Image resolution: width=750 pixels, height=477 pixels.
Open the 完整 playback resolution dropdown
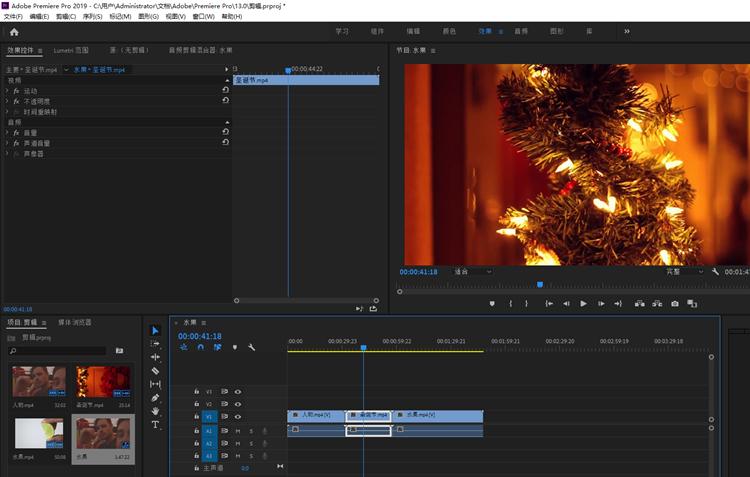point(683,271)
